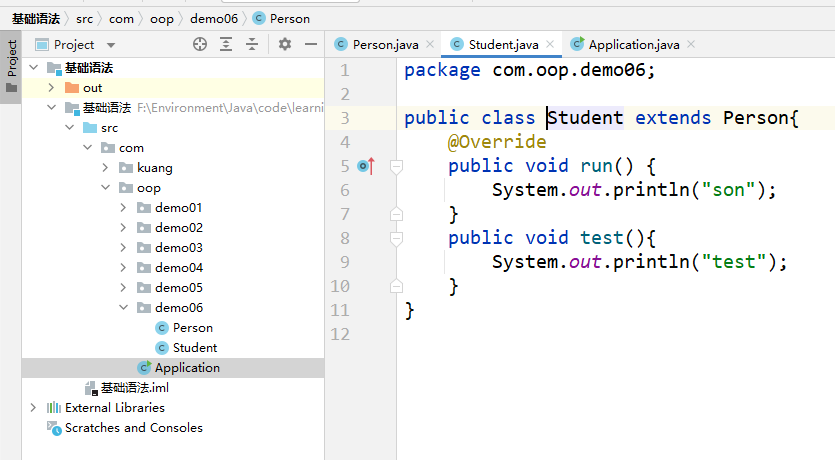Click the Expand All icon in Project panel
This screenshot has width=835, height=460.
(226, 44)
